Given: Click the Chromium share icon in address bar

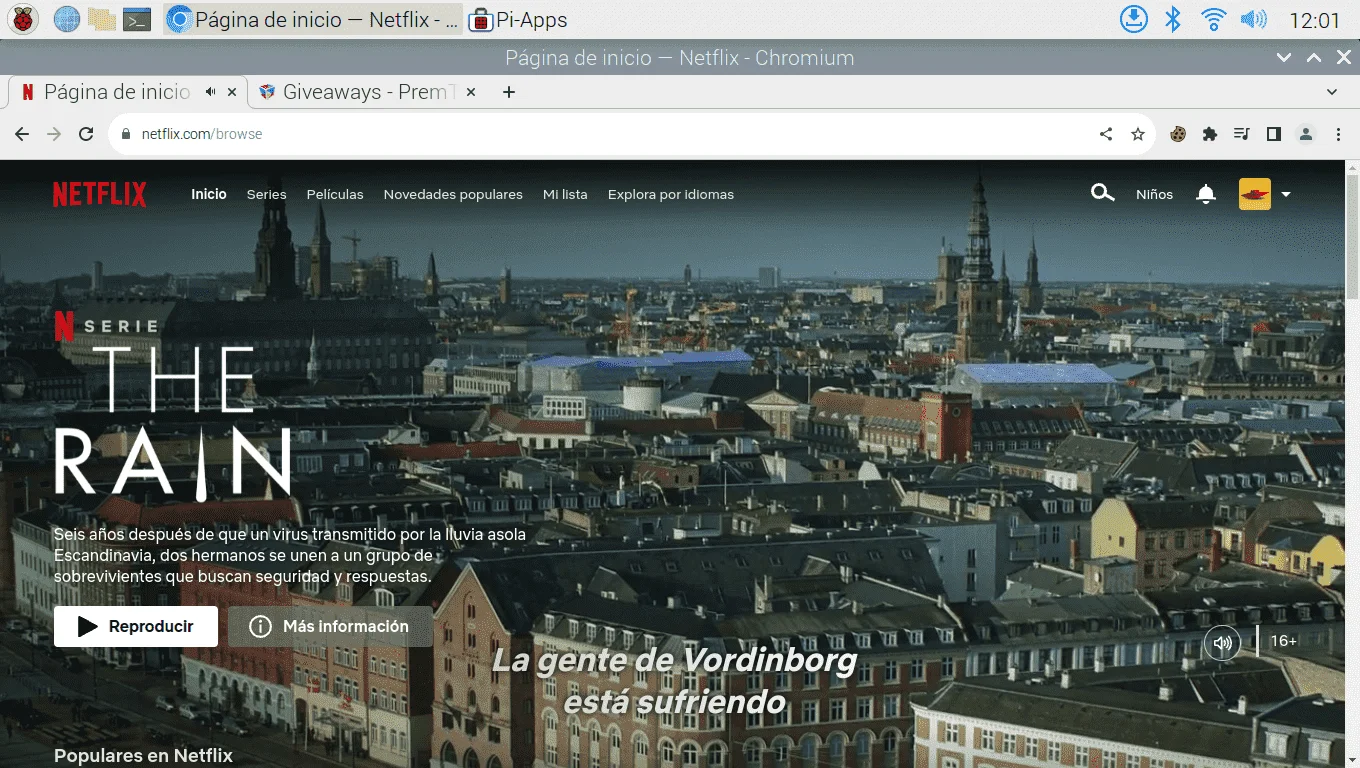Looking at the screenshot, I should point(1106,134).
